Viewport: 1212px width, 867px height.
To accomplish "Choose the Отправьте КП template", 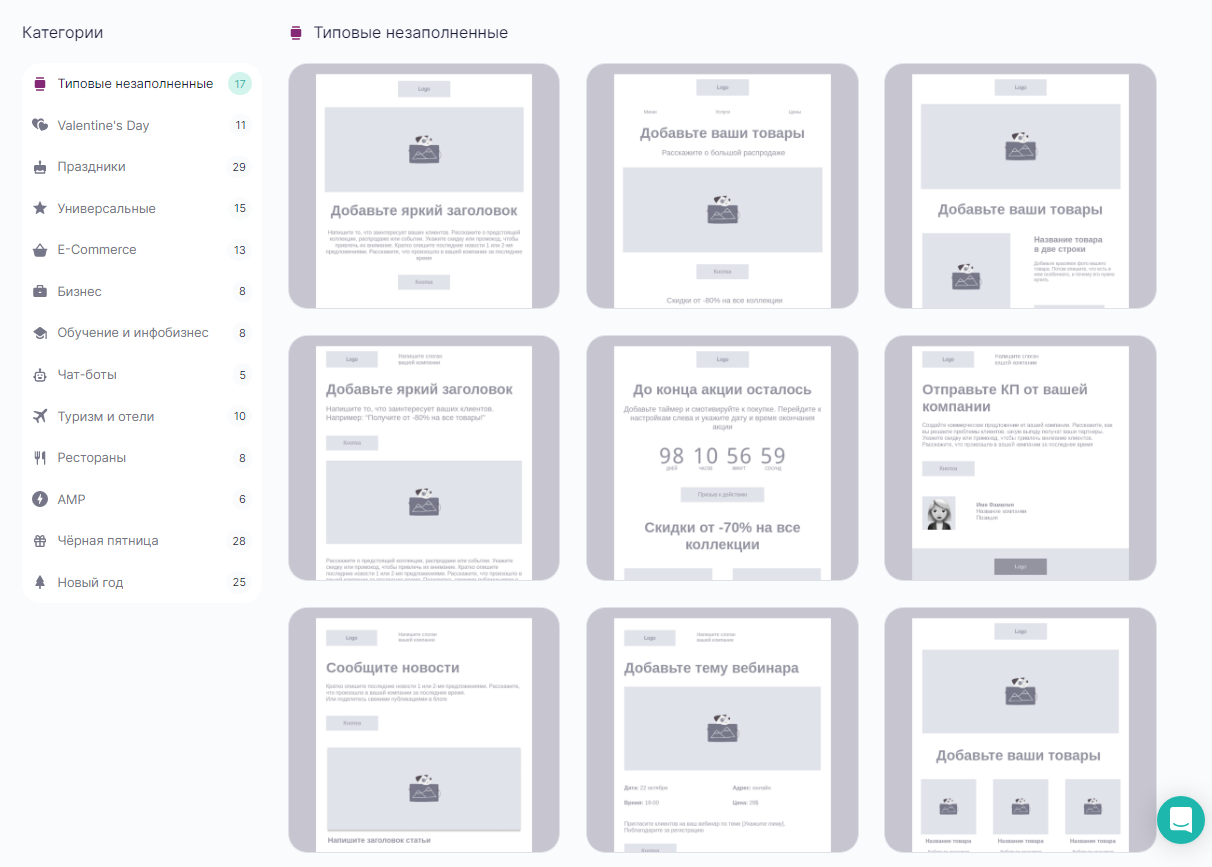I will (1020, 458).
